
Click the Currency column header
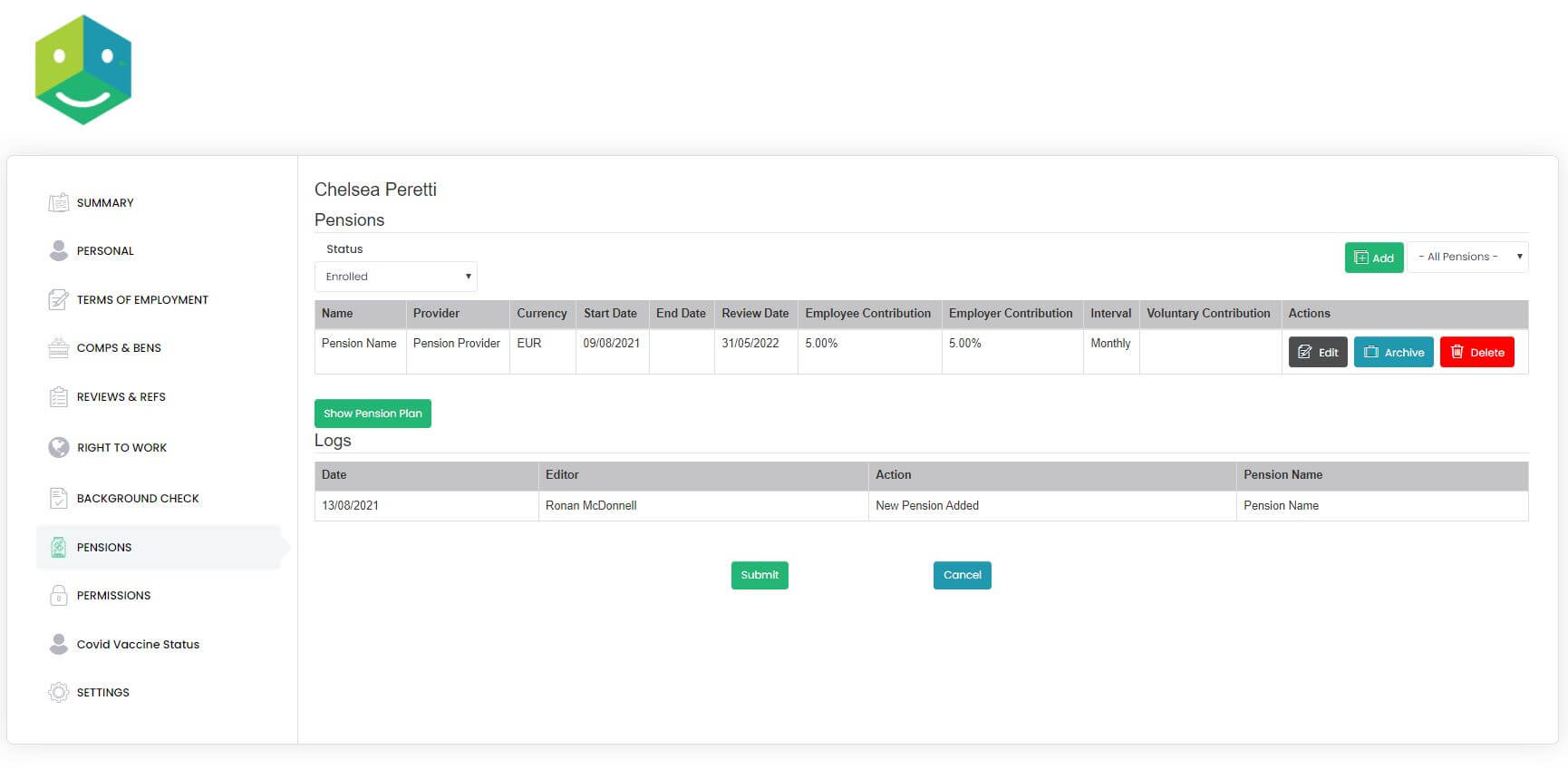tap(541, 314)
